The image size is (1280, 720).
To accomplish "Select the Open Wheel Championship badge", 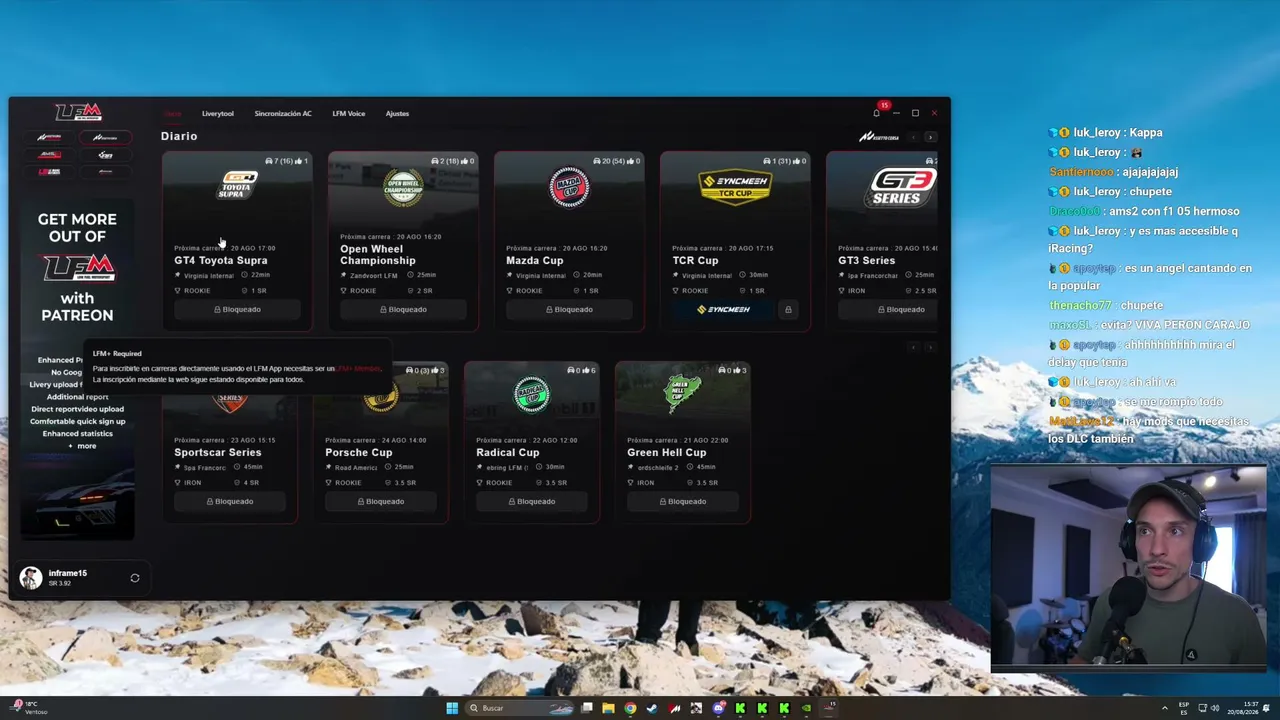I will (403, 187).
